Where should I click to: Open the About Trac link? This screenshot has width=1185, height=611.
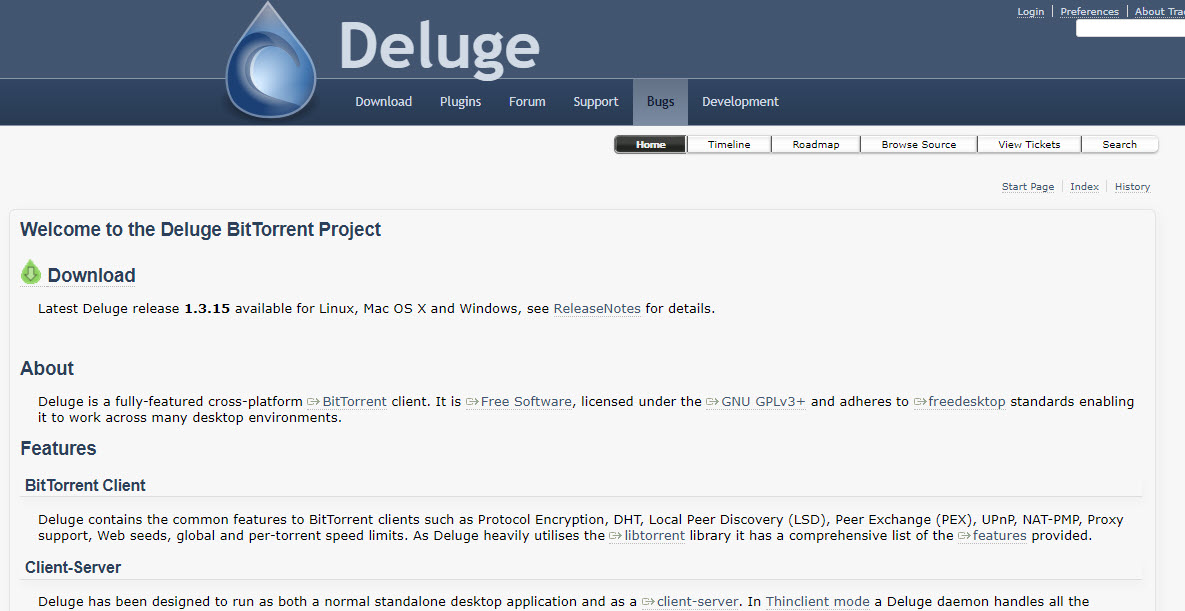click(1159, 11)
